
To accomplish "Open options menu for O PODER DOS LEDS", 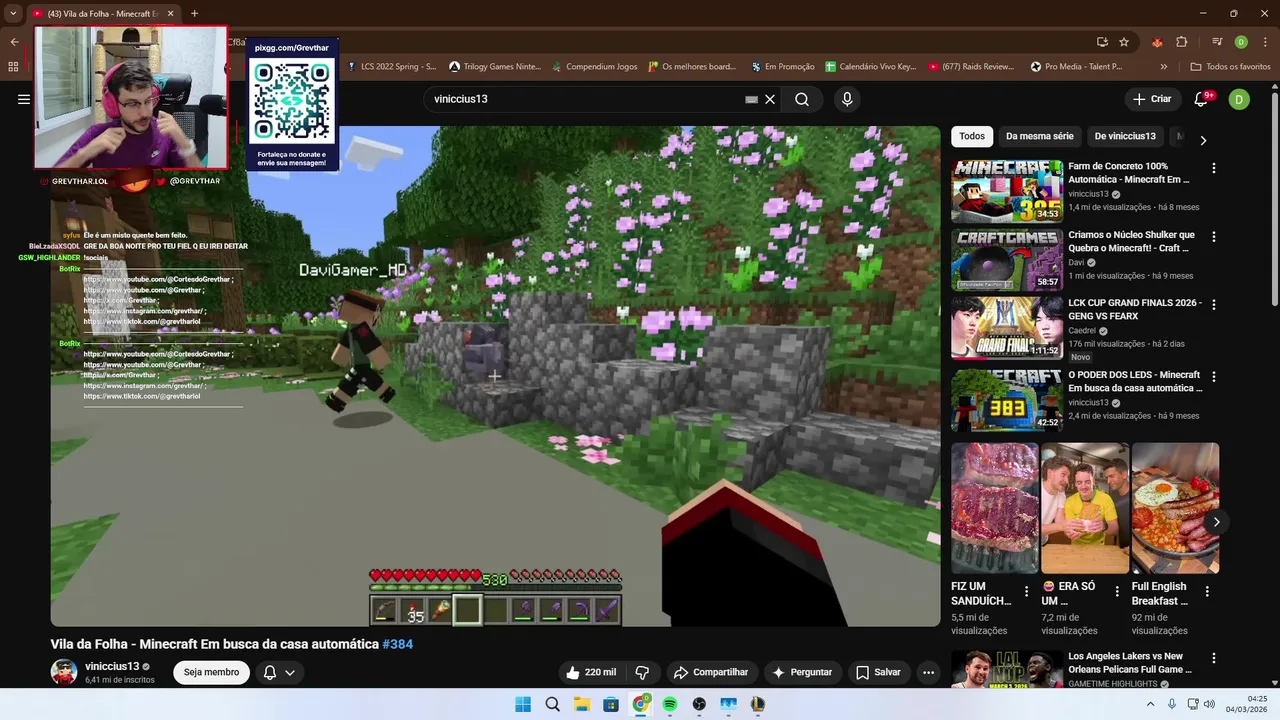I will [1214, 377].
